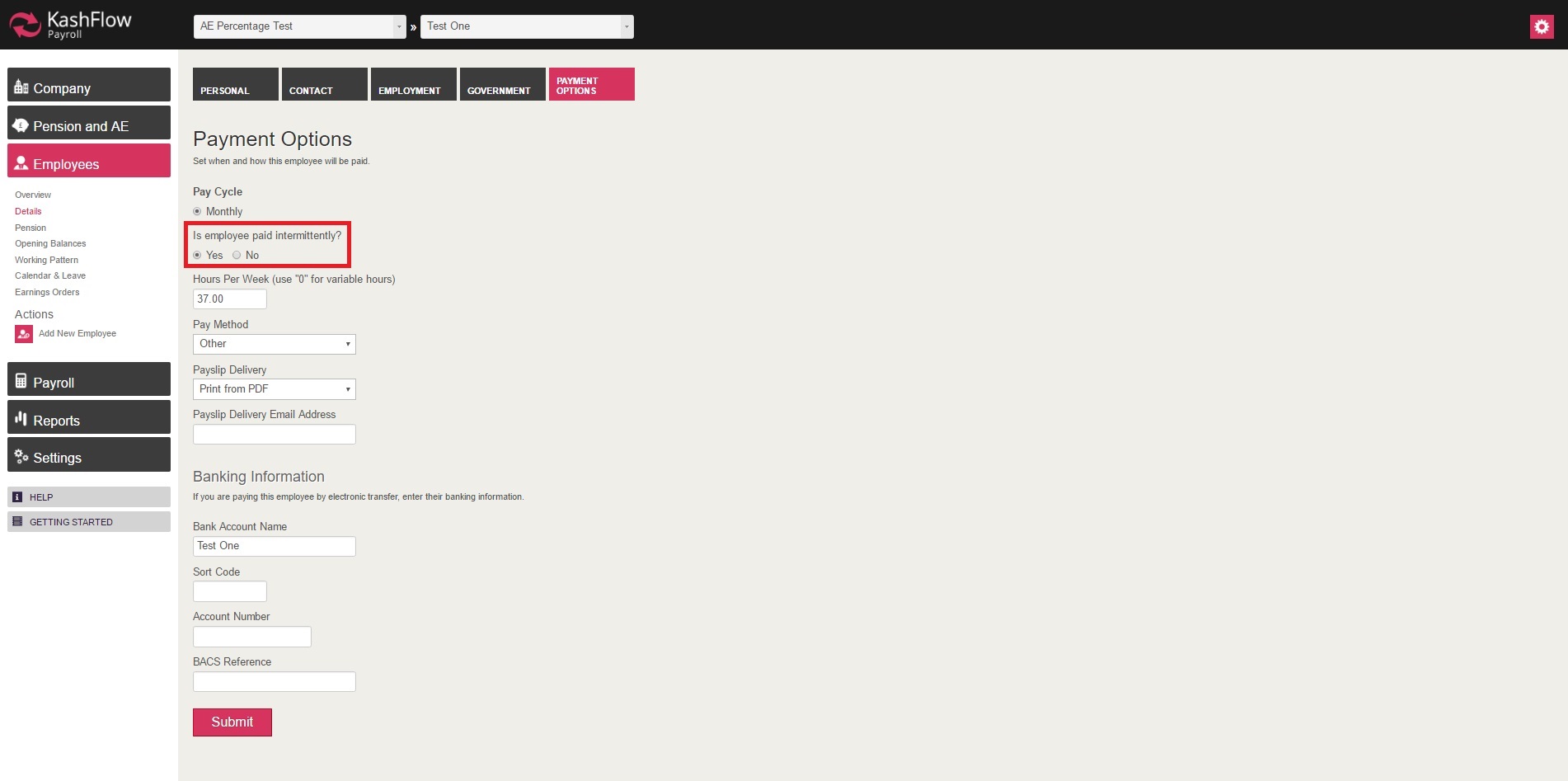Open the Getting Started guide
Viewport: 1568px width, 781px height.
pos(71,522)
